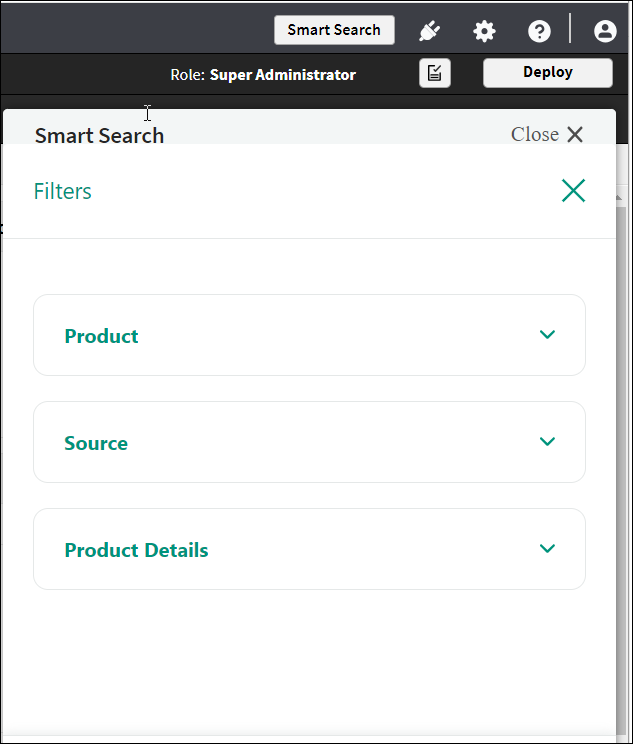The height and width of the screenshot is (744, 633).
Task: Open the settings gear icon
Action: tap(485, 31)
